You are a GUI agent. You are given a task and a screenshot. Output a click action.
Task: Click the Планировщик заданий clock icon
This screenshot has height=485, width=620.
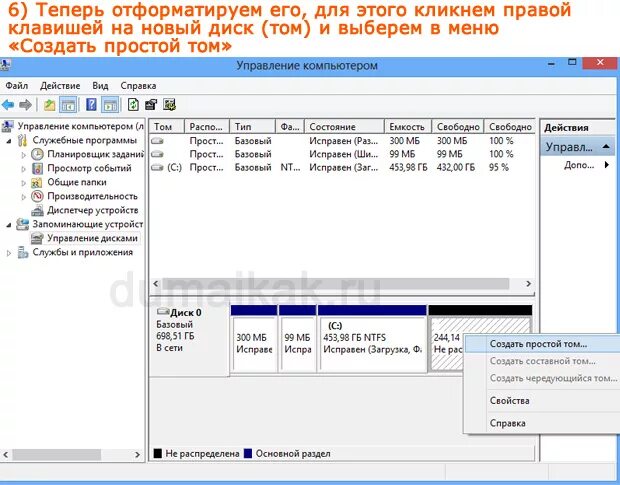point(37,154)
